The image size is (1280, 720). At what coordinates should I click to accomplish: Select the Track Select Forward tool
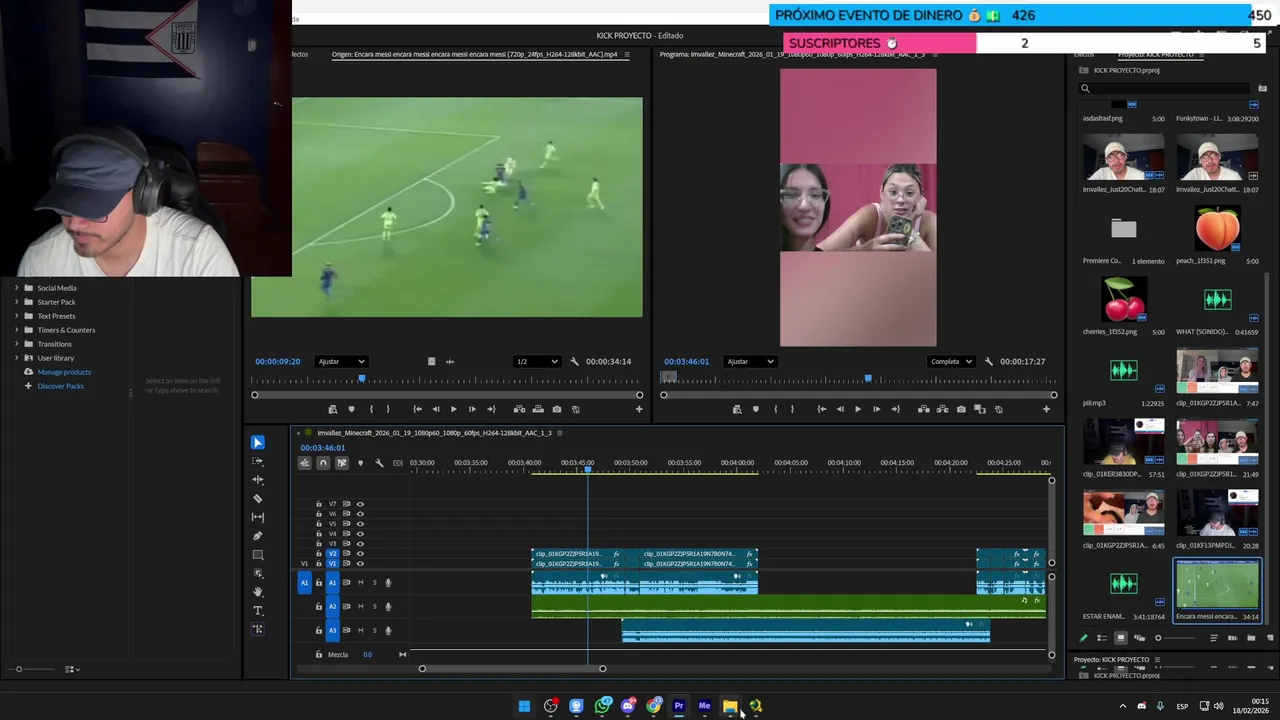pos(257,461)
